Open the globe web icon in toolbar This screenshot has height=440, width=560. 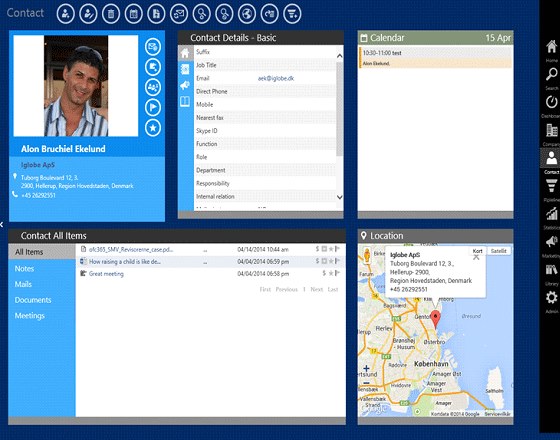[247, 14]
